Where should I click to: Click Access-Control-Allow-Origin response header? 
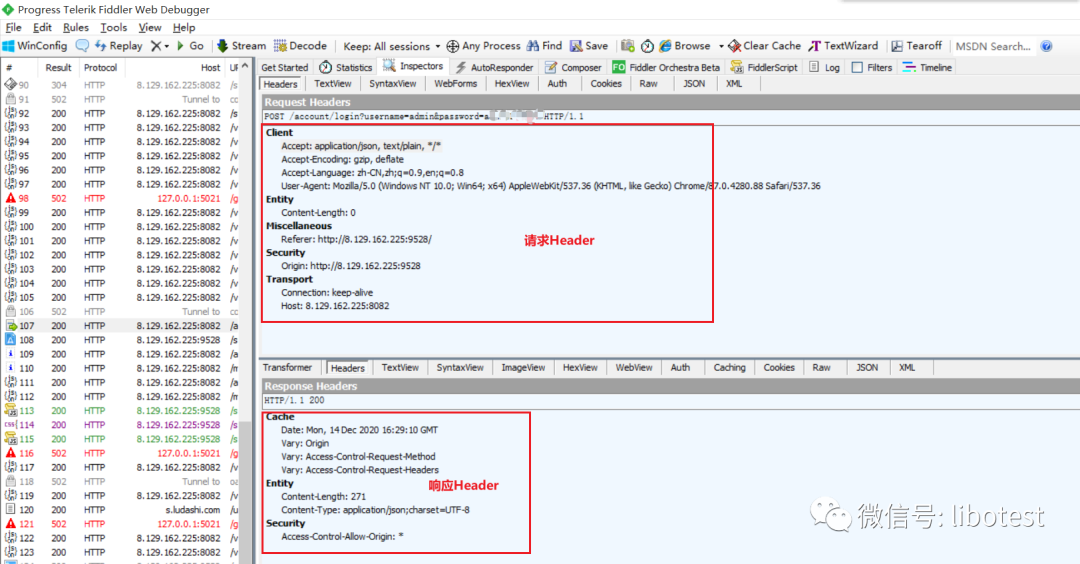click(x=342, y=536)
